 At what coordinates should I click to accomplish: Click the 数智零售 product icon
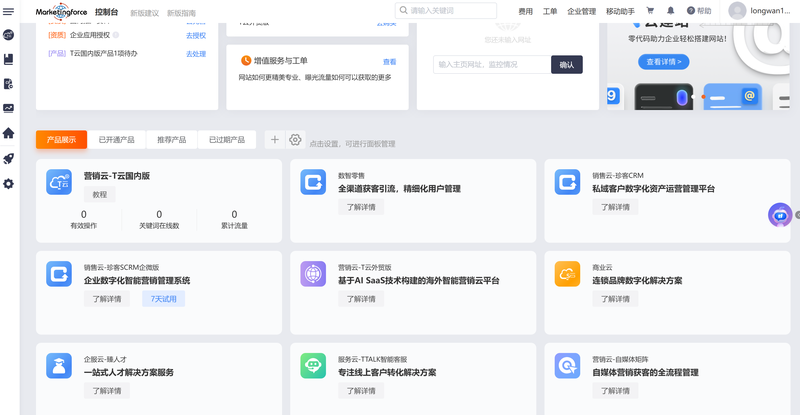pyautogui.click(x=313, y=182)
